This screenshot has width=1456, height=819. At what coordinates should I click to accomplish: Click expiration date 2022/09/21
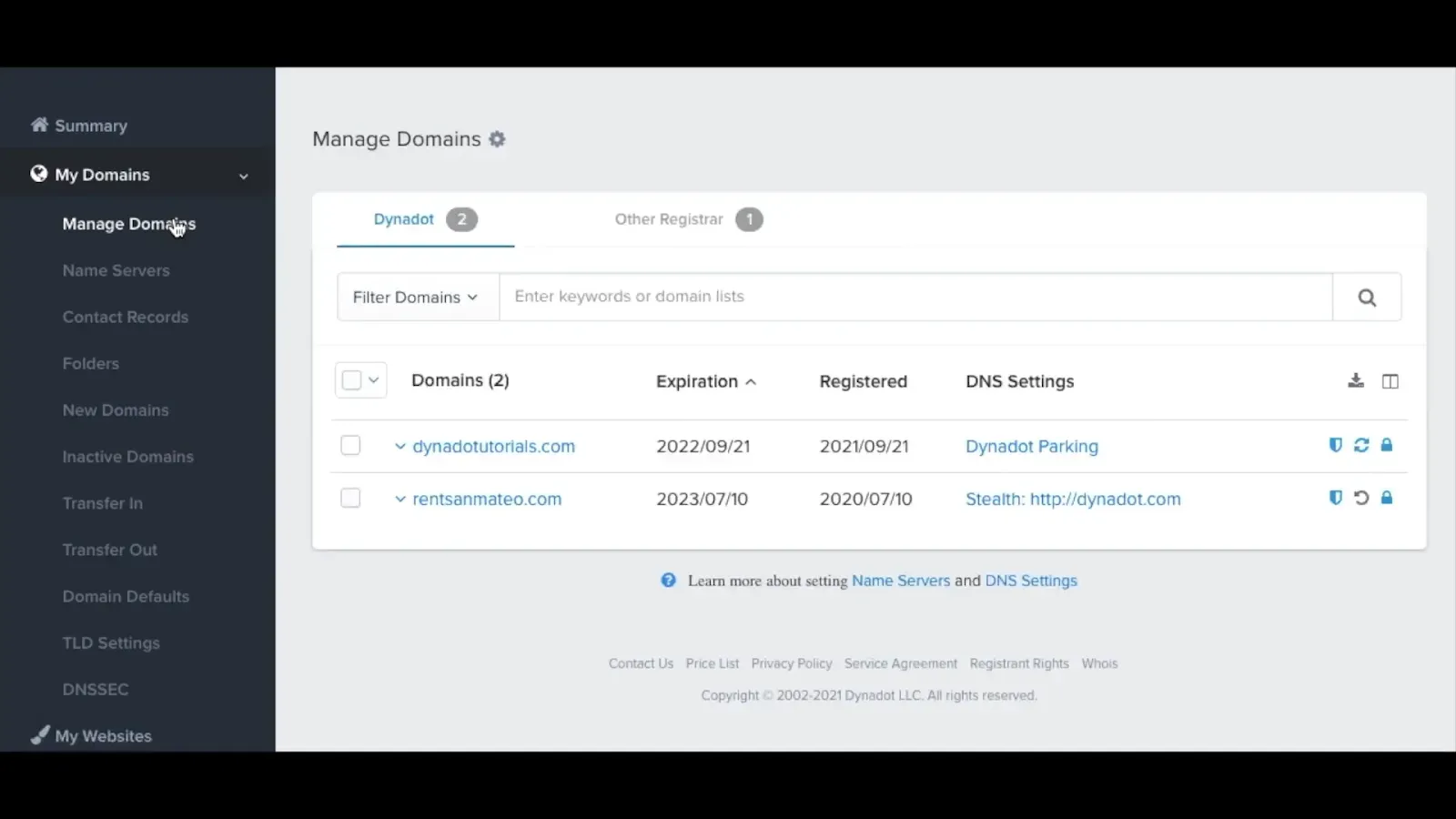click(x=703, y=446)
